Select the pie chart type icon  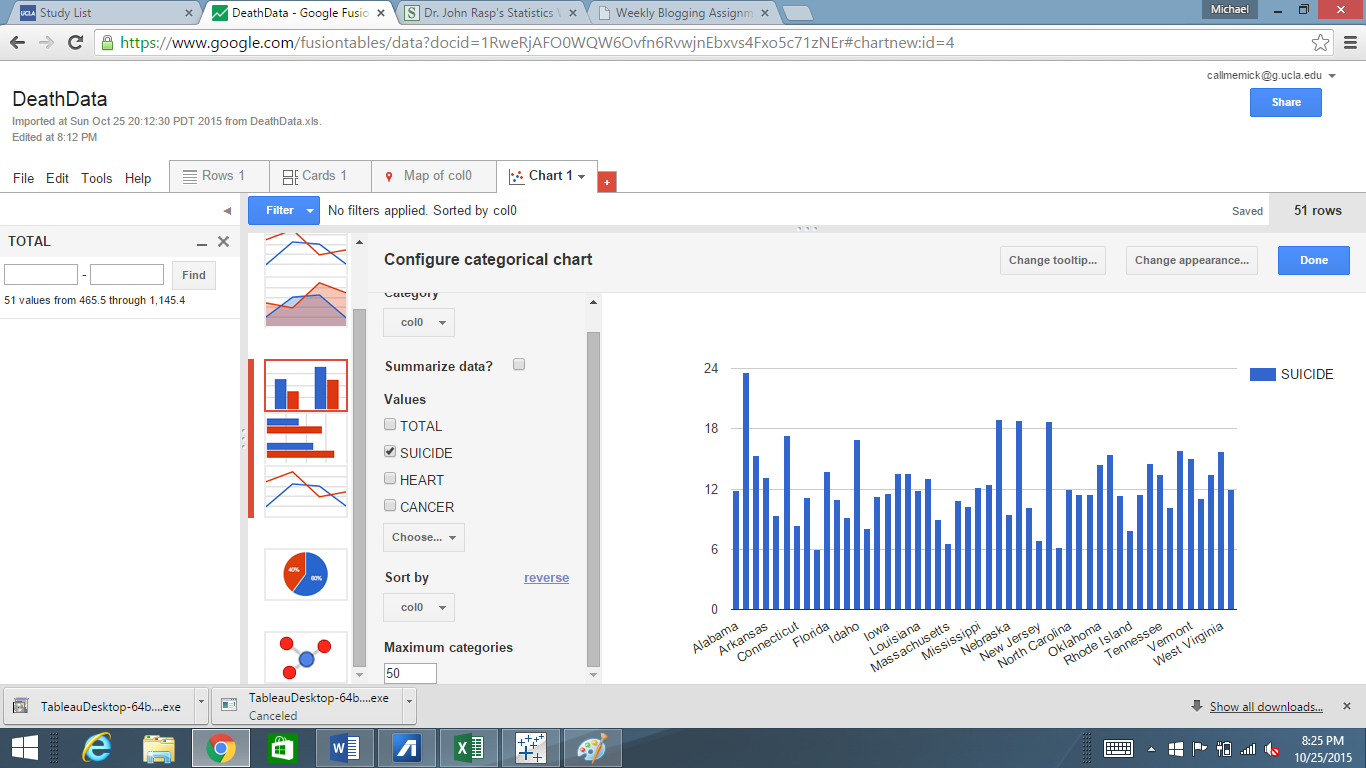tap(305, 574)
